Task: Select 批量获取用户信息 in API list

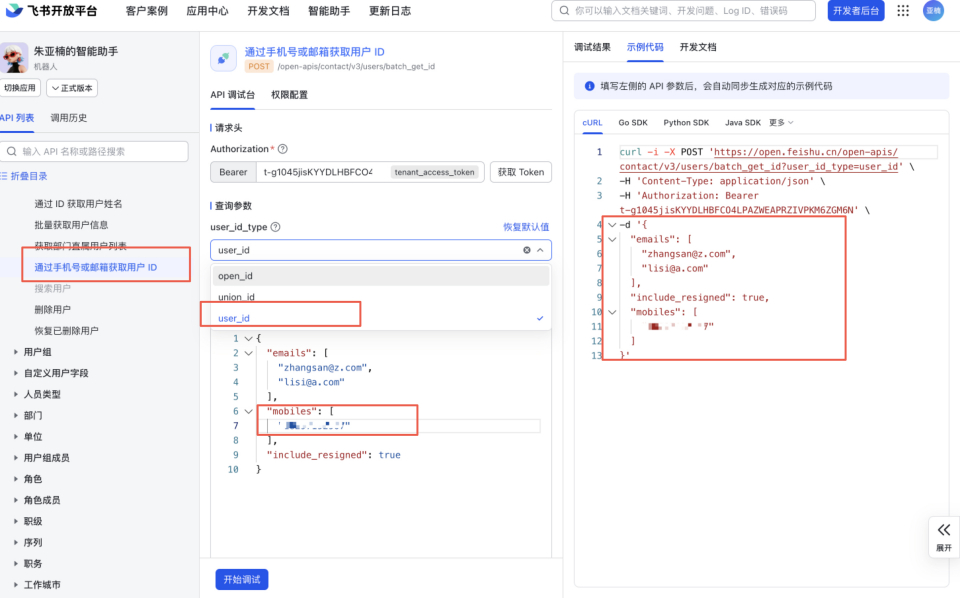Action: point(71,225)
